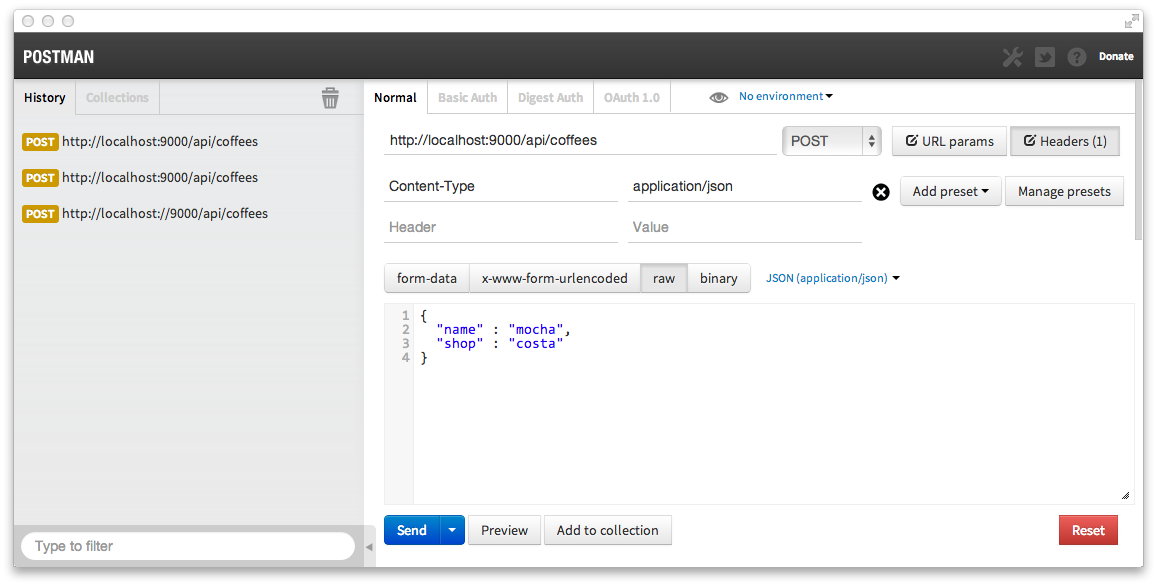Remove the Content-Type header with the X icon
The height and width of the screenshot is (587, 1157).
pyautogui.click(x=881, y=192)
